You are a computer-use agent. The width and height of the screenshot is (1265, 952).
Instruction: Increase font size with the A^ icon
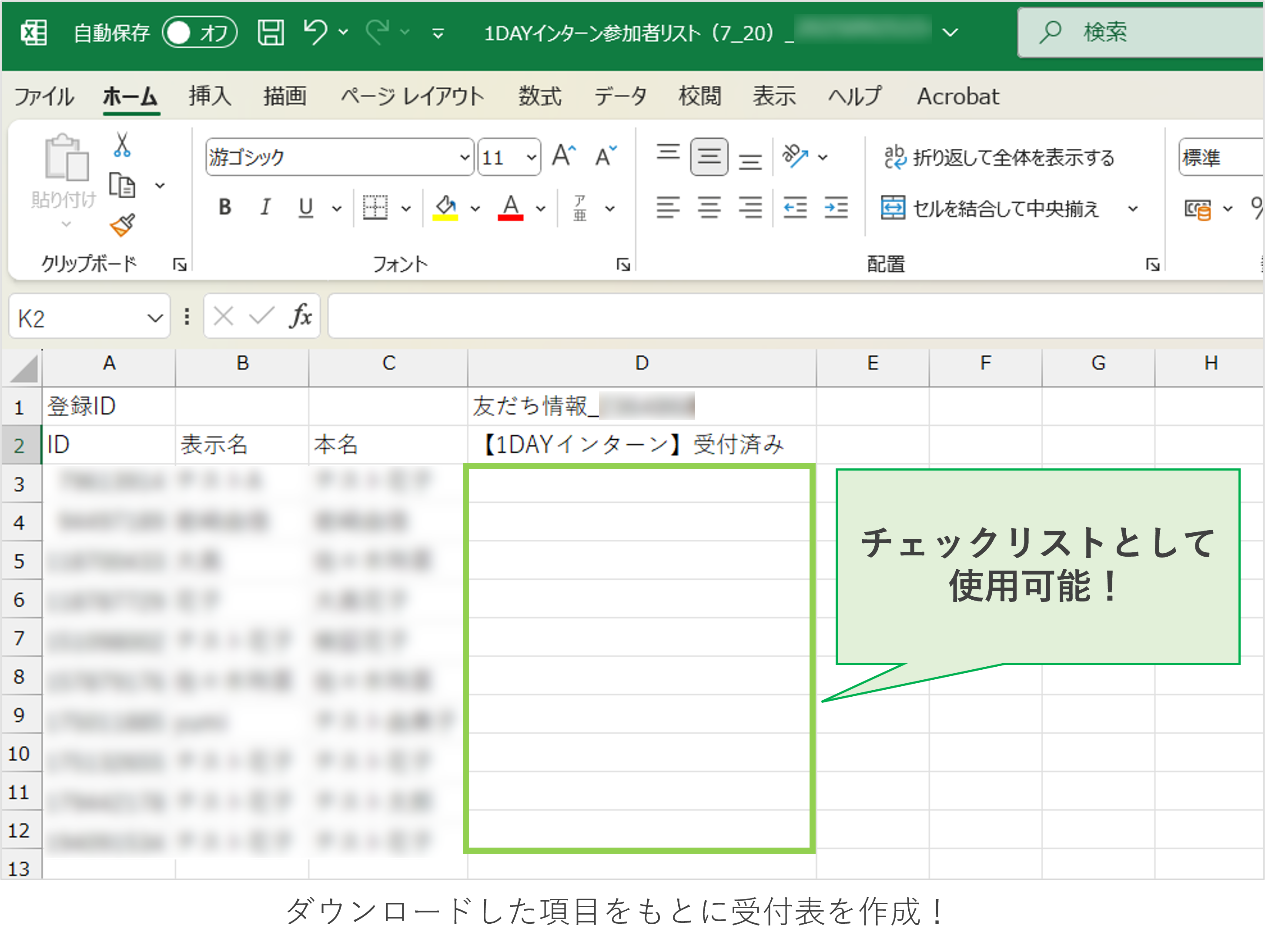[x=563, y=155]
